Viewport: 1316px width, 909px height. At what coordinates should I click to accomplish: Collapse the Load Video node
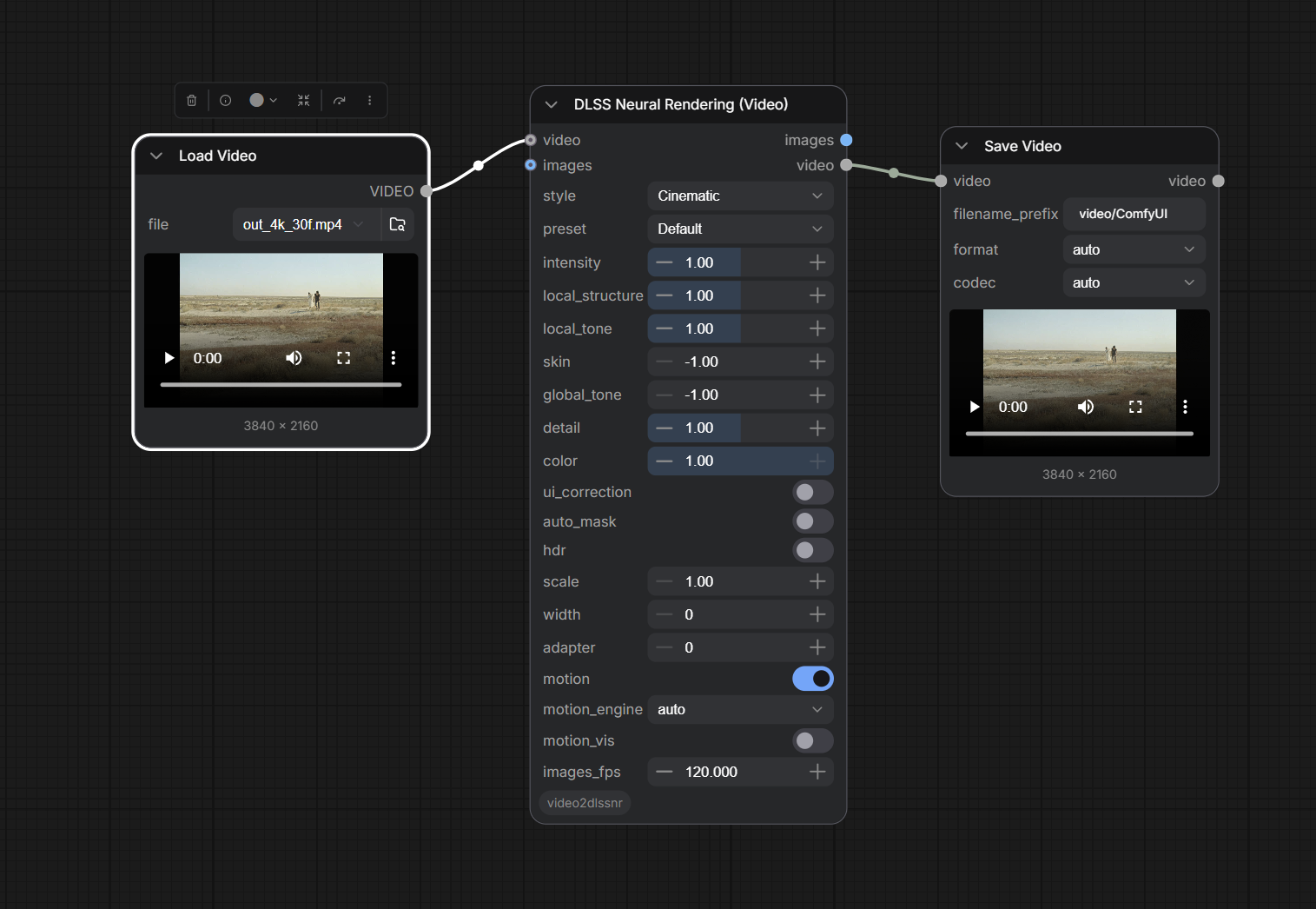coord(156,156)
